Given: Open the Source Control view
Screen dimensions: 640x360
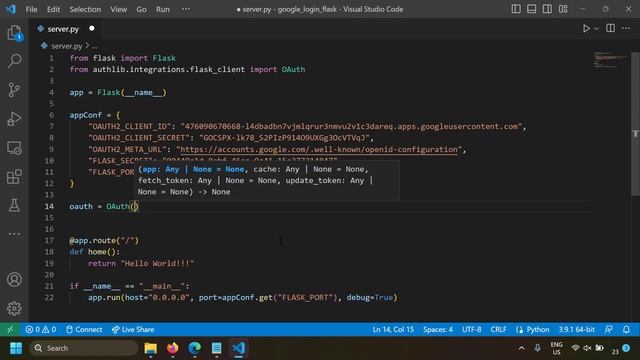Looking at the screenshot, I should coord(14,90).
